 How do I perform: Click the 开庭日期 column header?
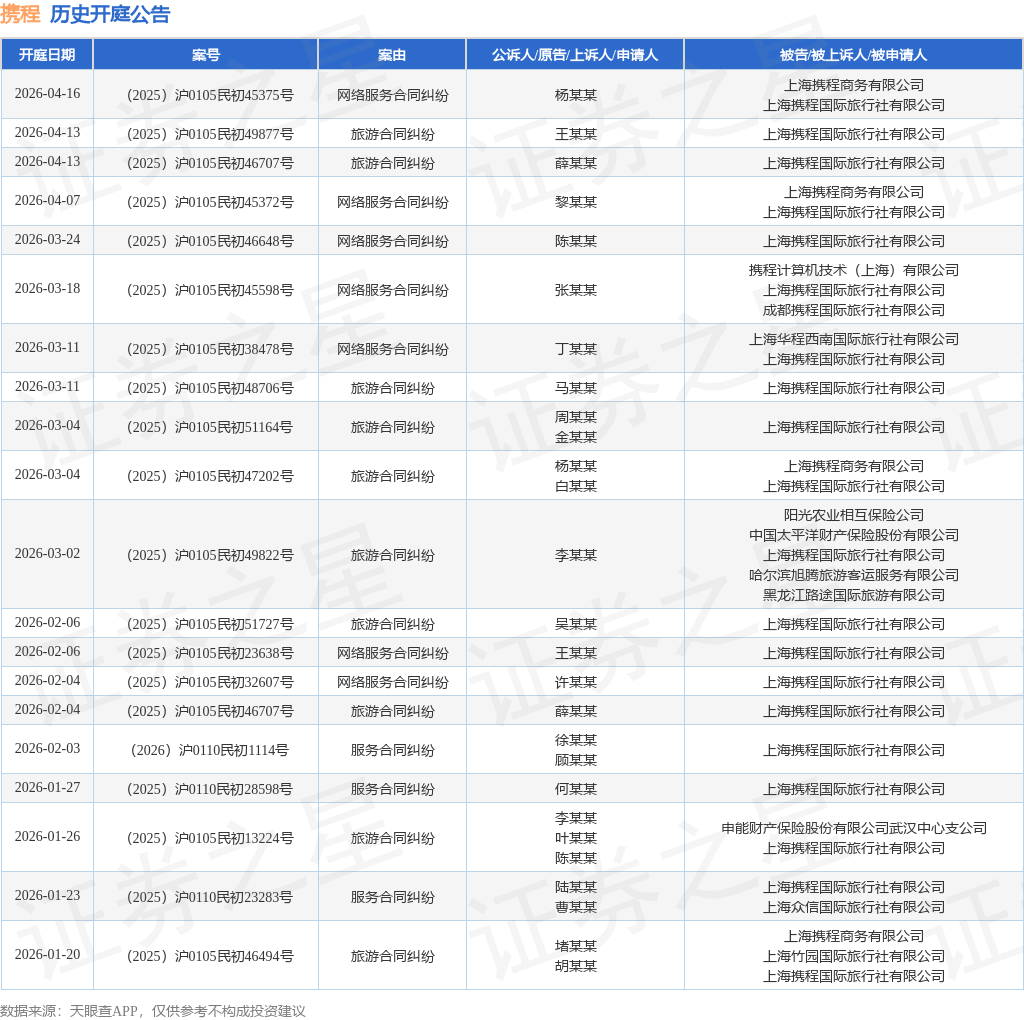click(47, 55)
